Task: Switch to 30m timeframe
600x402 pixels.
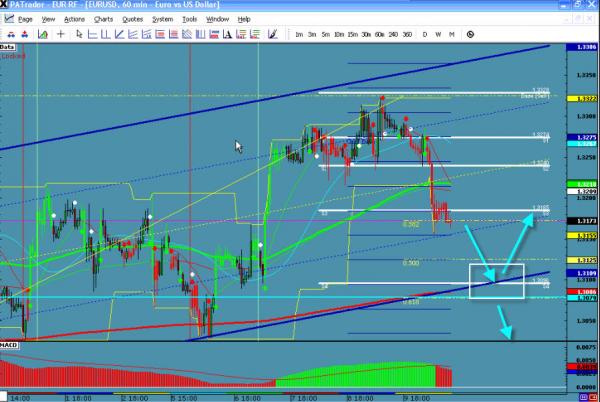Action: coord(366,34)
